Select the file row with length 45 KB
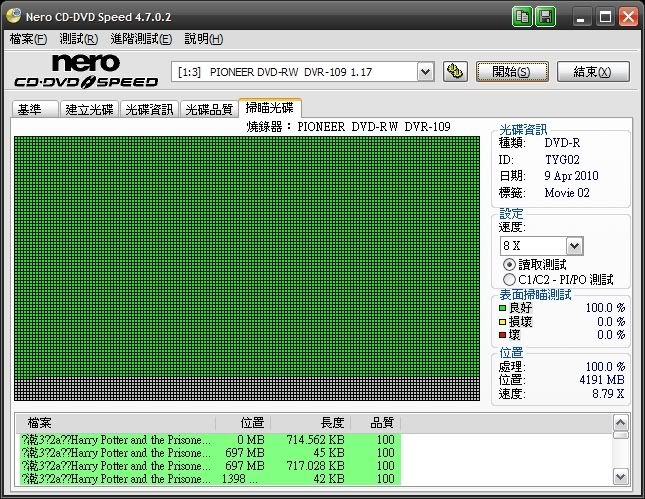The height and width of the screenshot is (499, 645). (209, 453)
